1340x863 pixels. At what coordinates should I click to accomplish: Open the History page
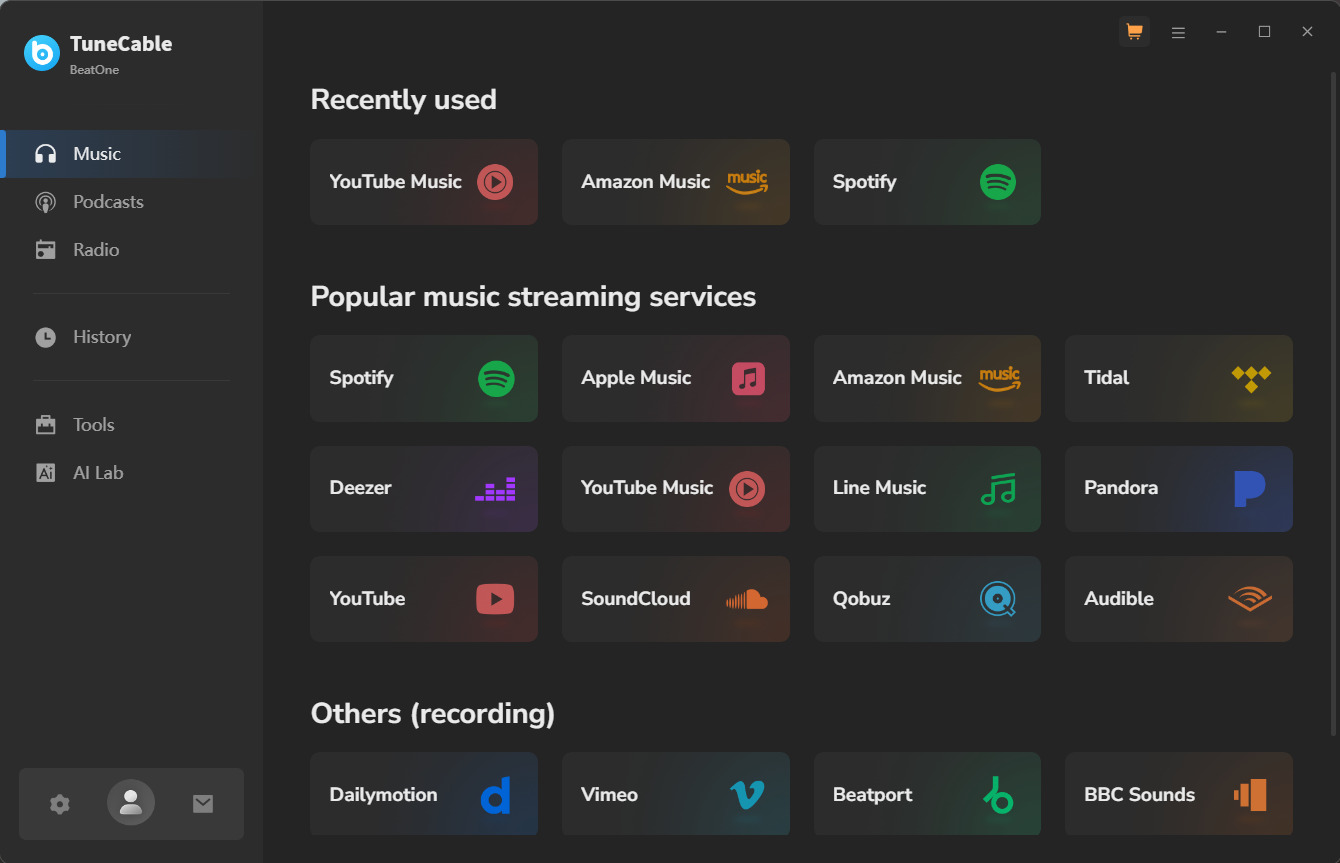[101, 337]
